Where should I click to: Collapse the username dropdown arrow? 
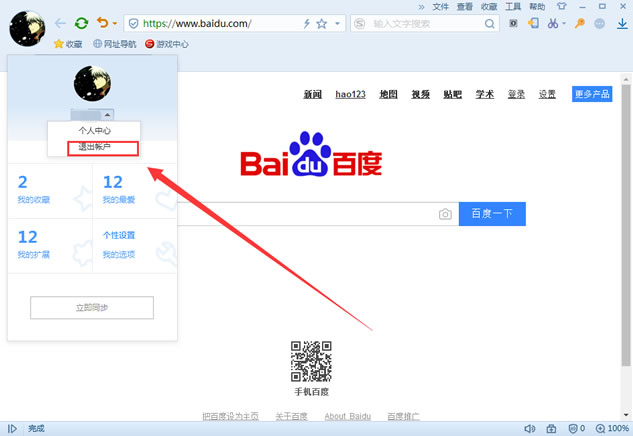coord(107,115)
